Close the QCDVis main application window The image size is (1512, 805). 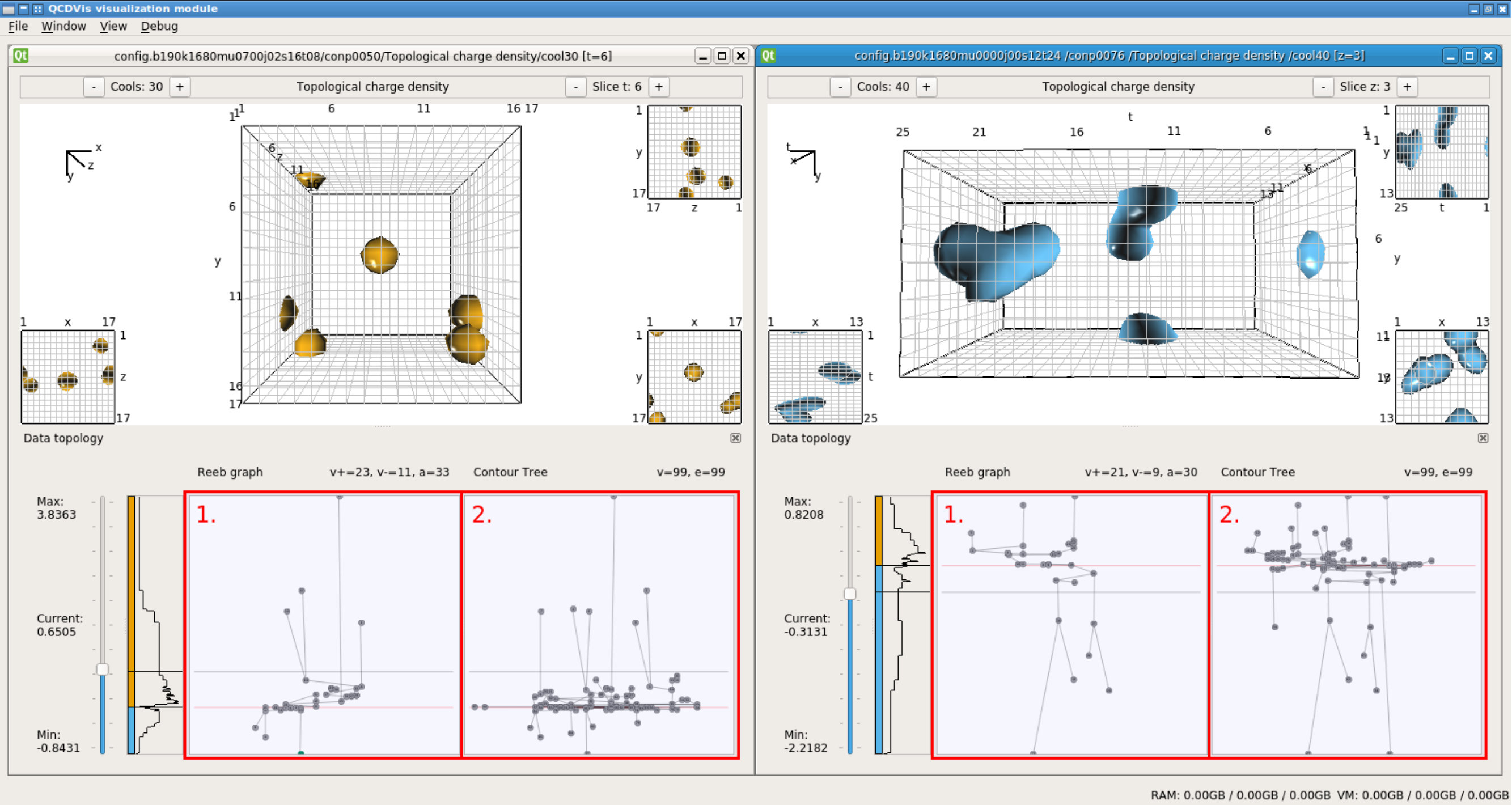click(x=1503, y=9)
